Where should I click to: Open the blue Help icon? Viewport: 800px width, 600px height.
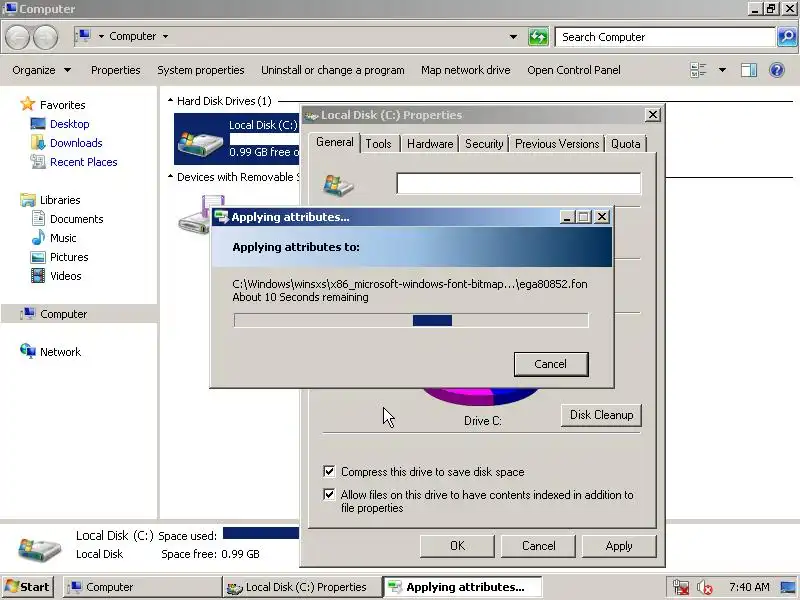(777, 70)
